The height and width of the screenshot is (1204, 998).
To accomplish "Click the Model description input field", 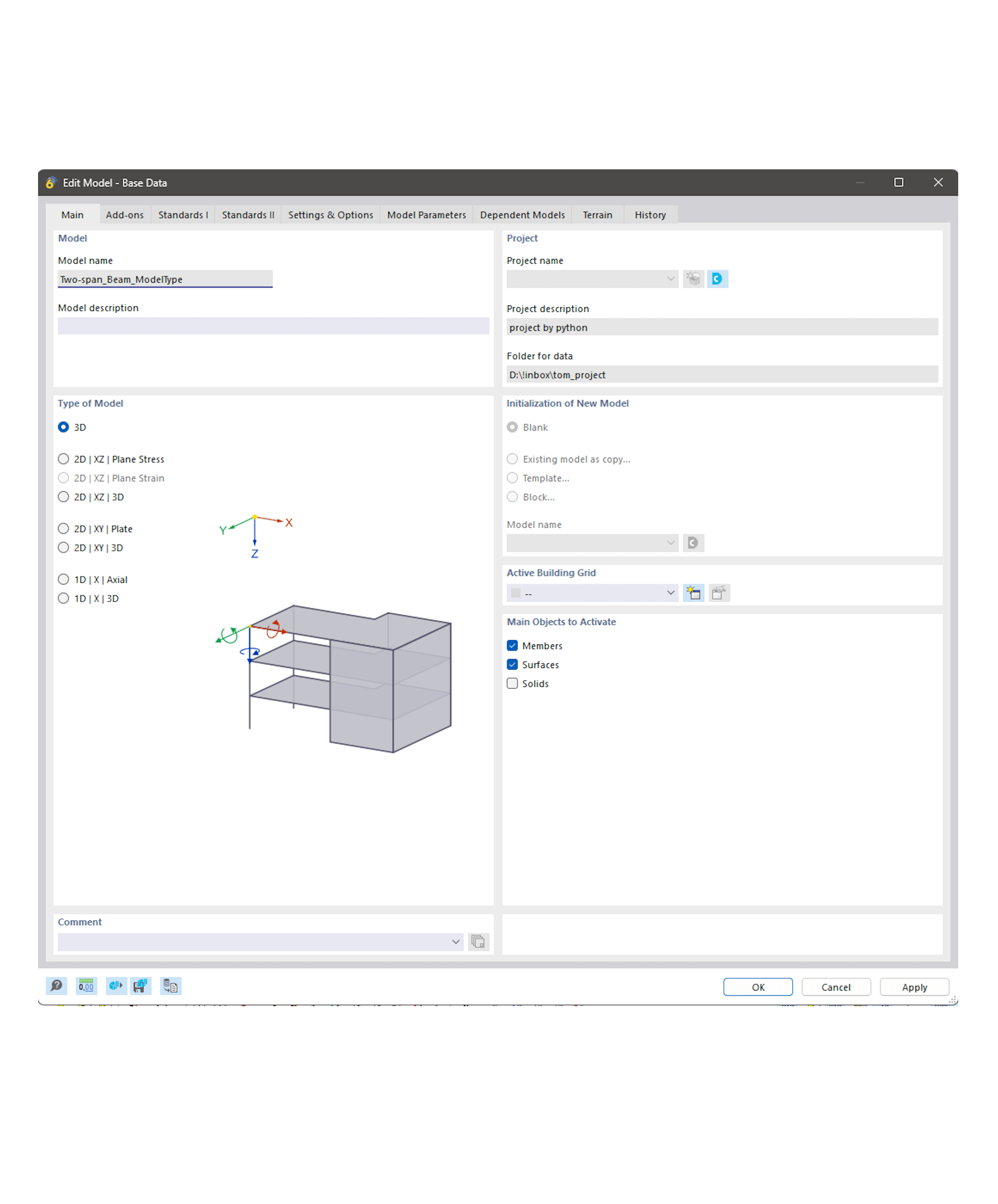I will point(273,326).
